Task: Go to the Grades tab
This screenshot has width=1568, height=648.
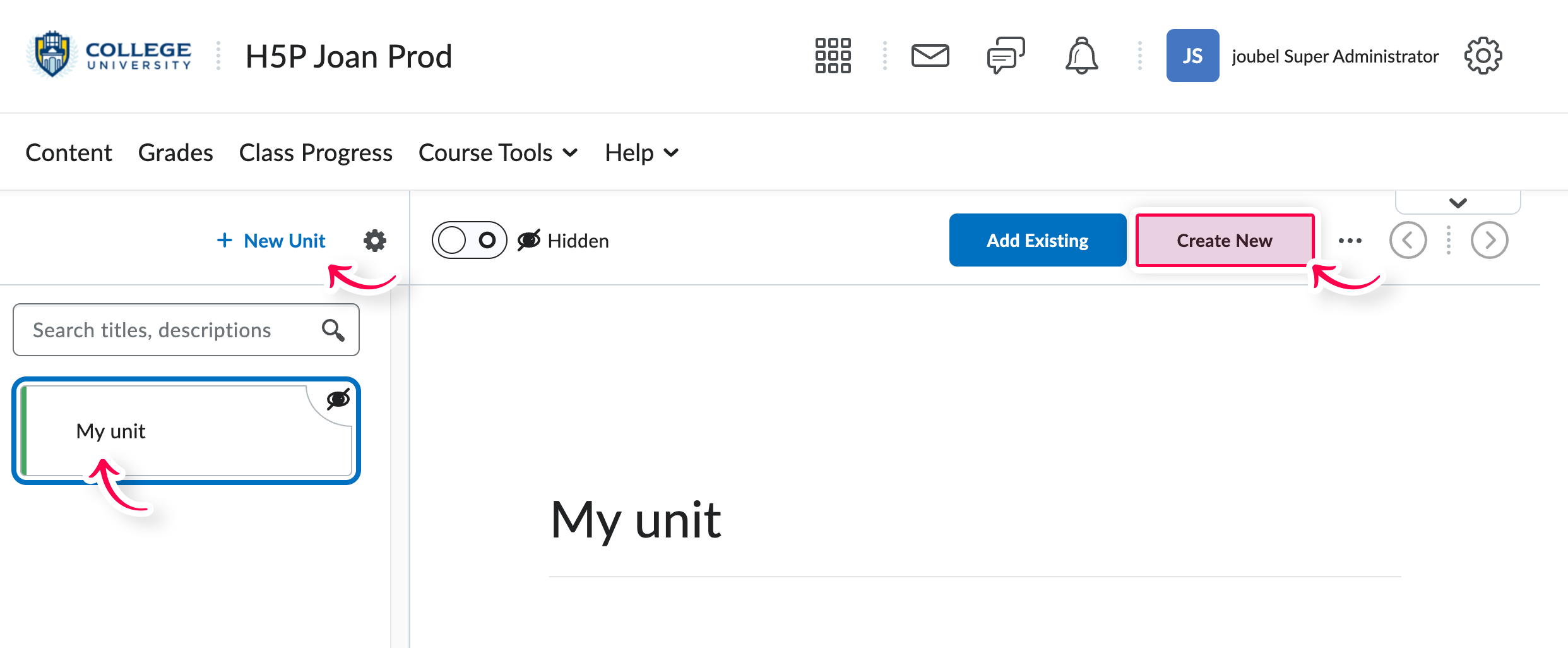Action: 175,153
